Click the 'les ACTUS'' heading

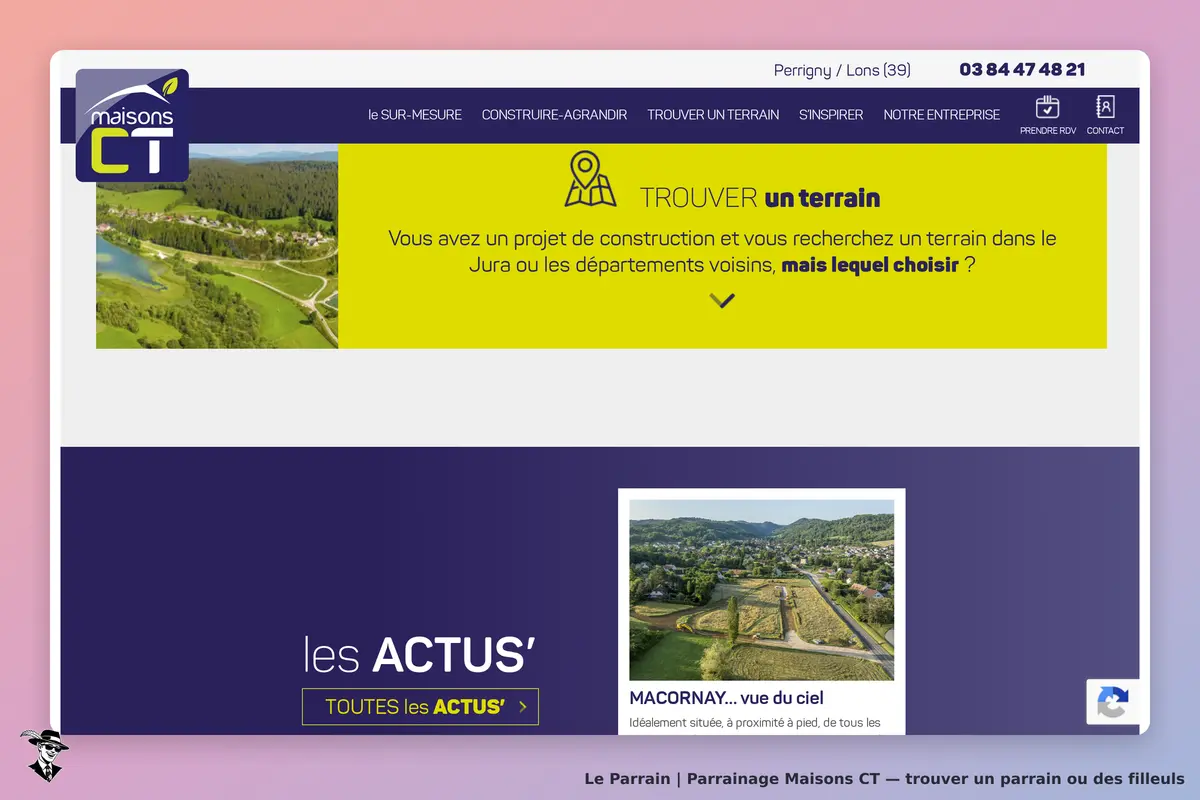tap(420, 655)
